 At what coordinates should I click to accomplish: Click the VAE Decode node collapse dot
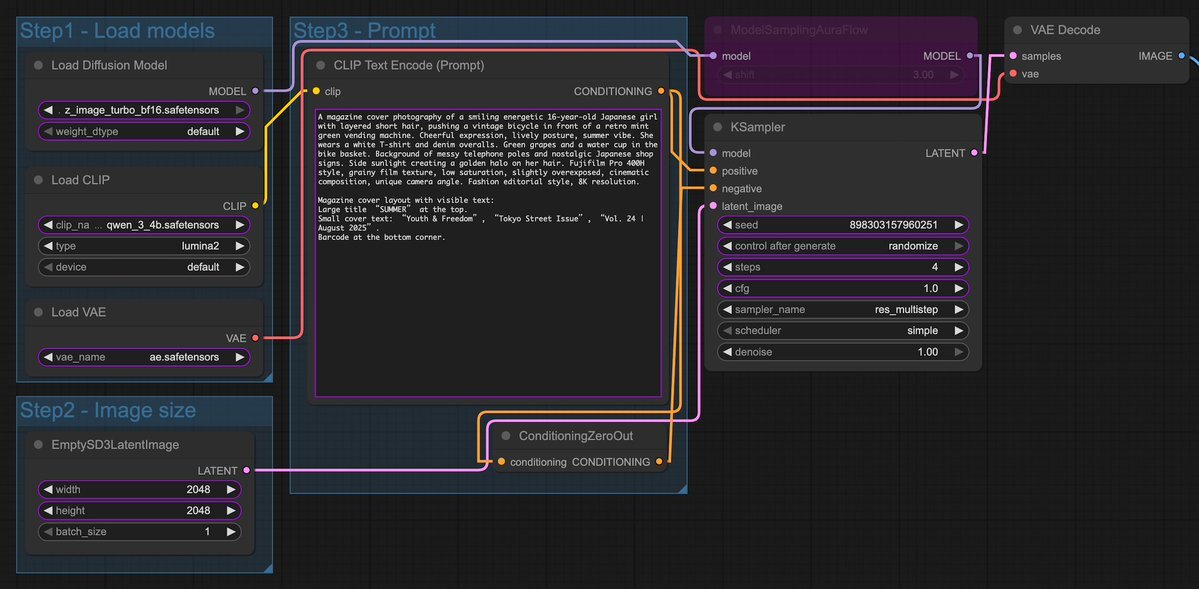pyautogui.click(x=1017, y=31)
